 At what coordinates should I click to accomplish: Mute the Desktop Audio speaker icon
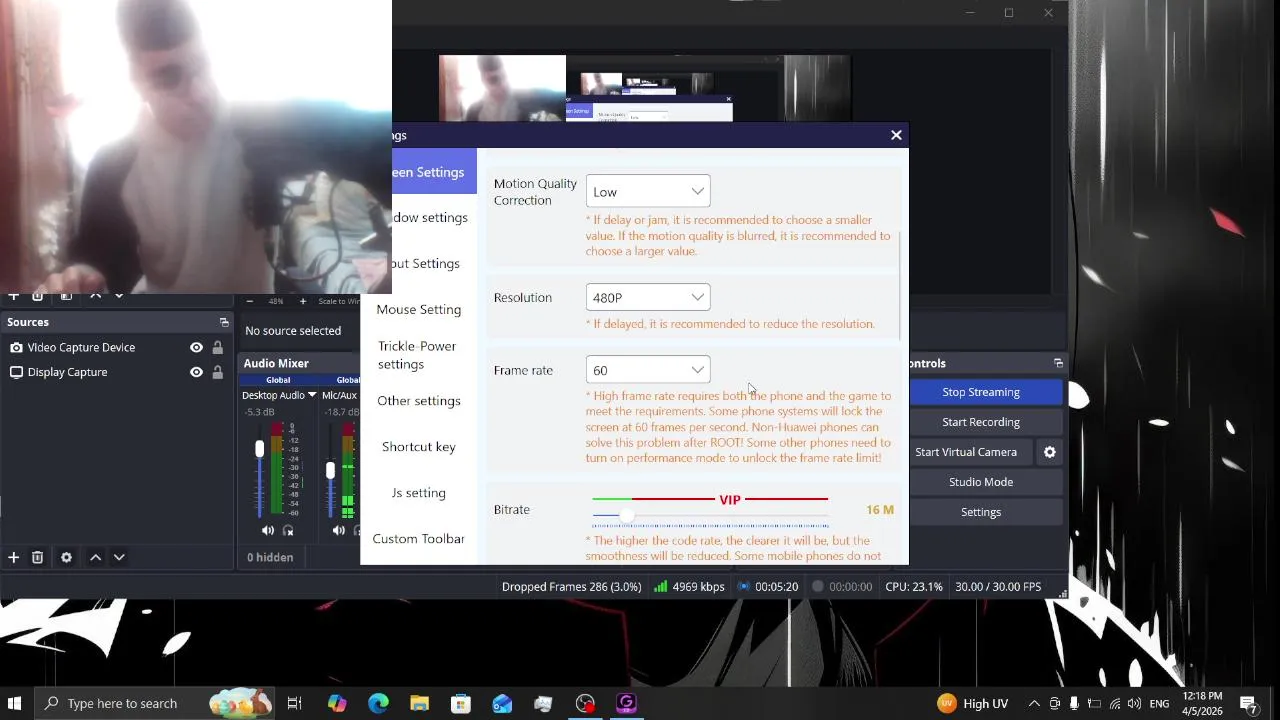[267, 530]
